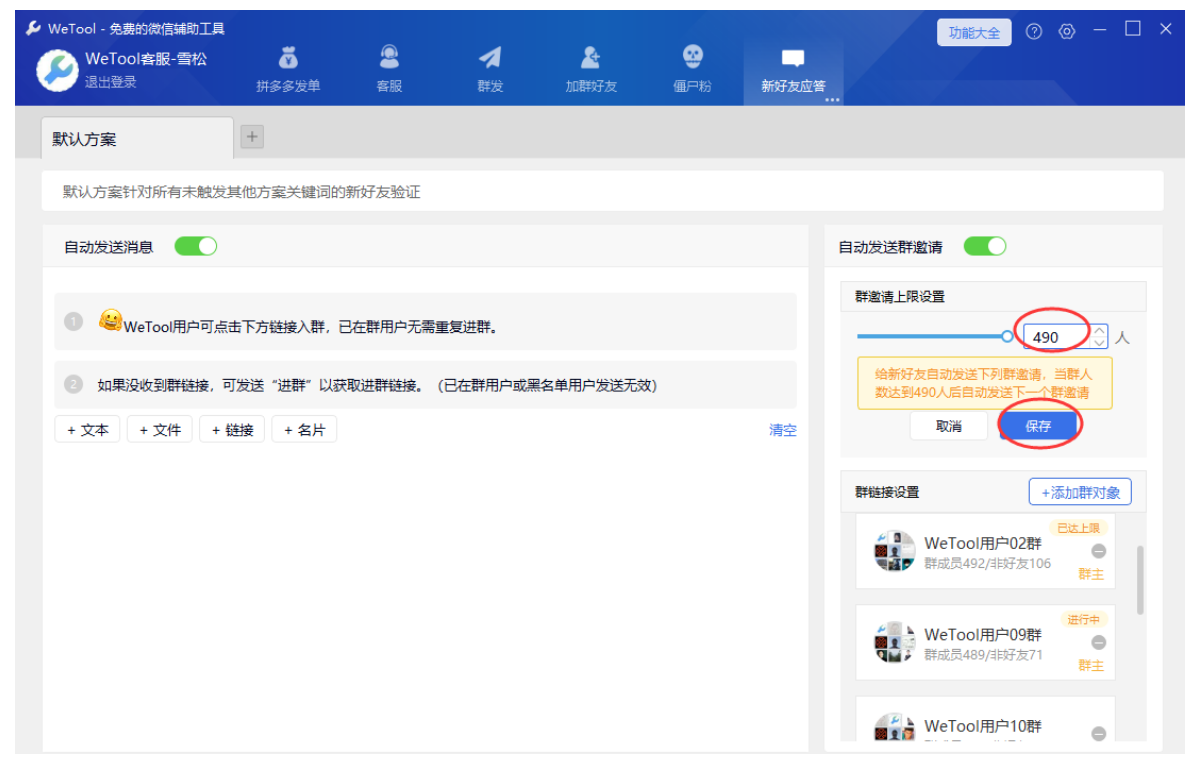1193x782 pixels.
Task: Select the 新好友应答 tab
Action: click(x=793, y=71)
